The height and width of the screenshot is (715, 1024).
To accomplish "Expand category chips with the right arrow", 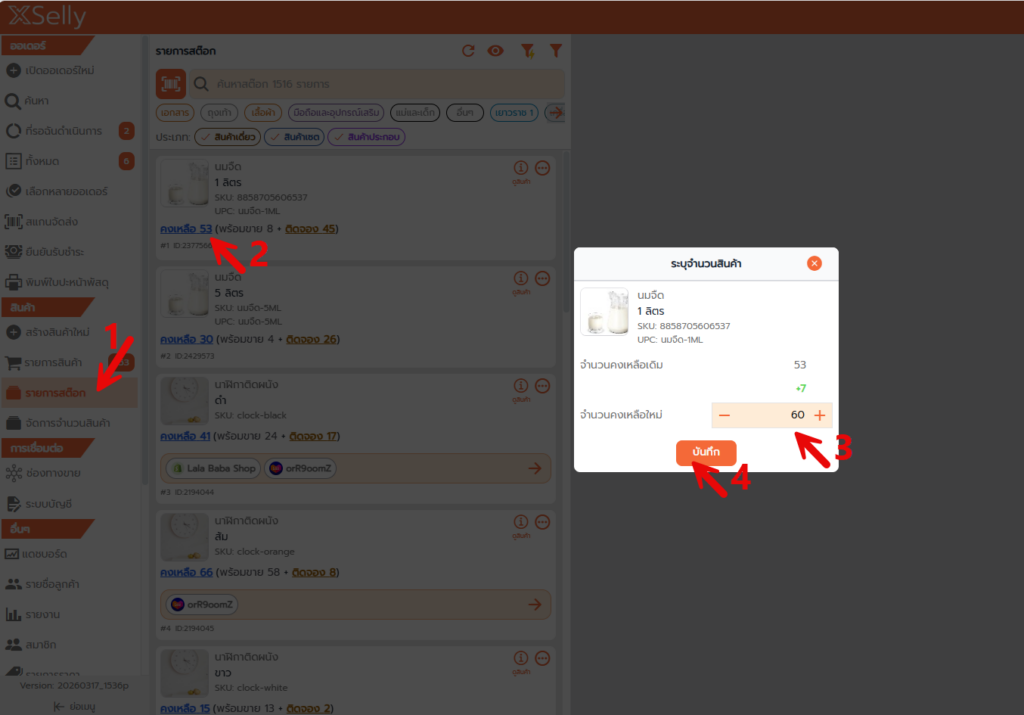I will (555, 113).
